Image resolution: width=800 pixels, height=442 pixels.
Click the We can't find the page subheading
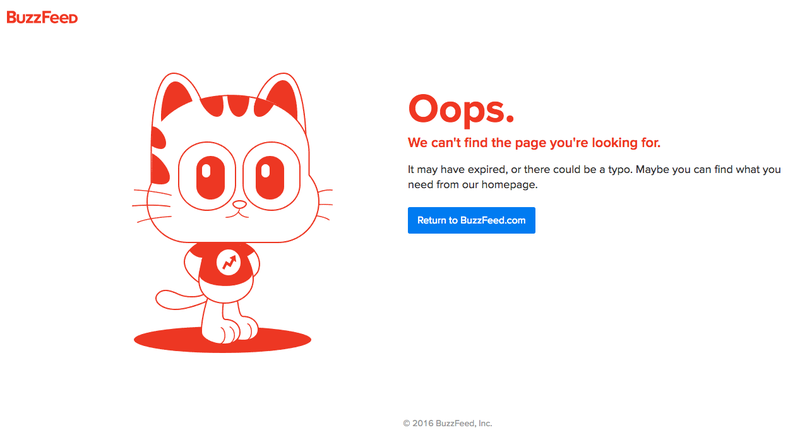[x=534, y=142]
